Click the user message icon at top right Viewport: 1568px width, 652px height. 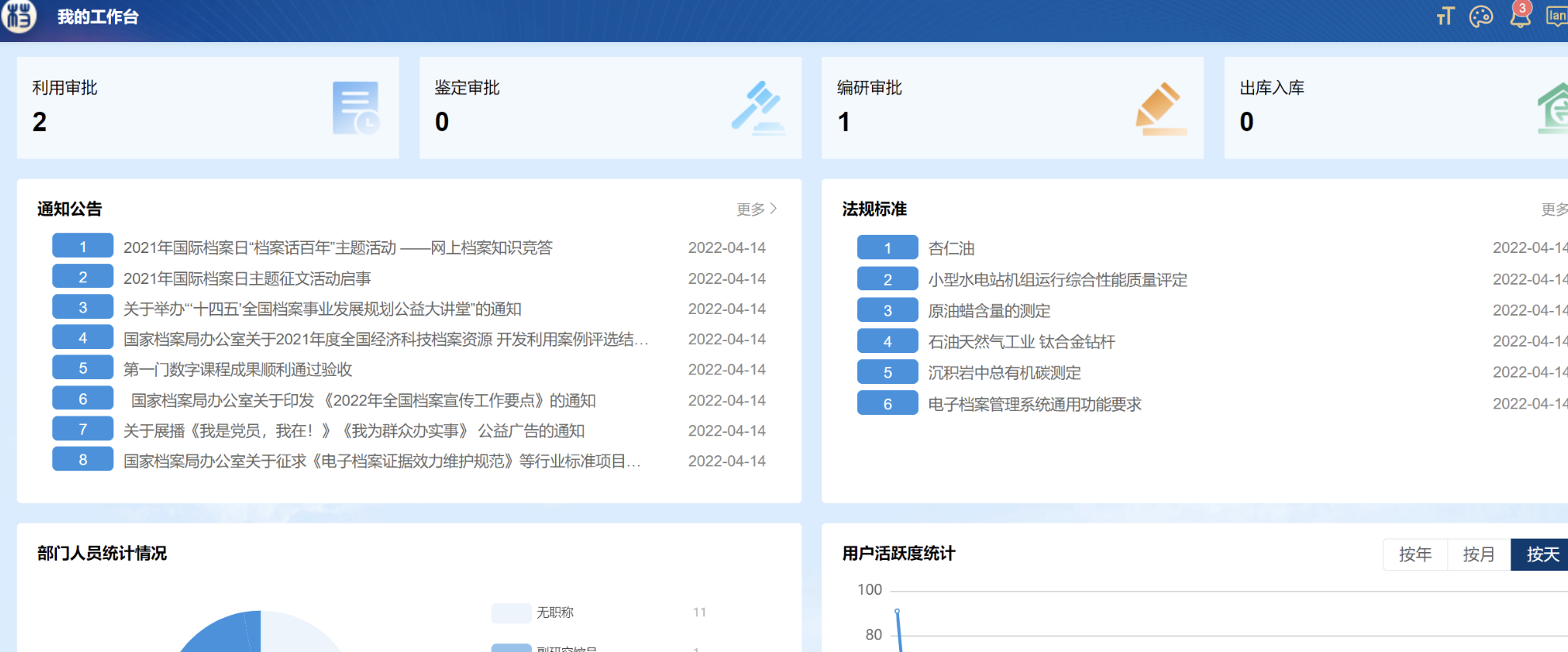[x=1557, y=16]
